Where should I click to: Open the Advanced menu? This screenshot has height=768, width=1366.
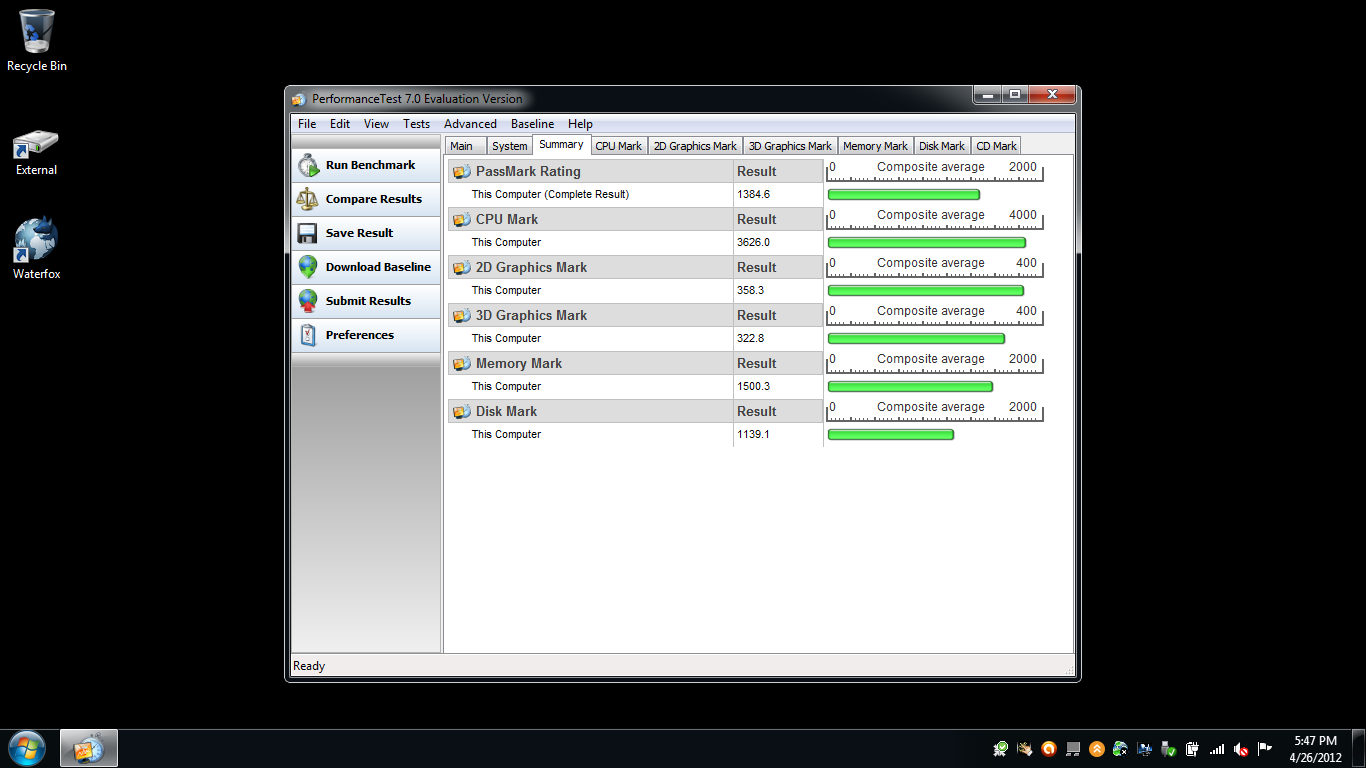470,124
